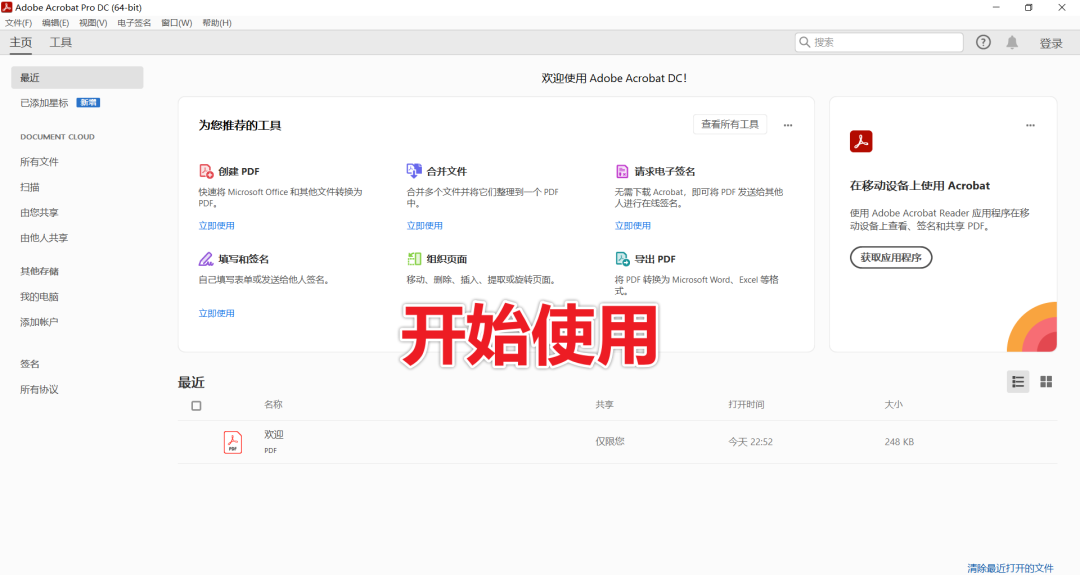The image size is (1080, 575).
Task: Click the 请求电子签名 heading
Action: tap(665, 171)
